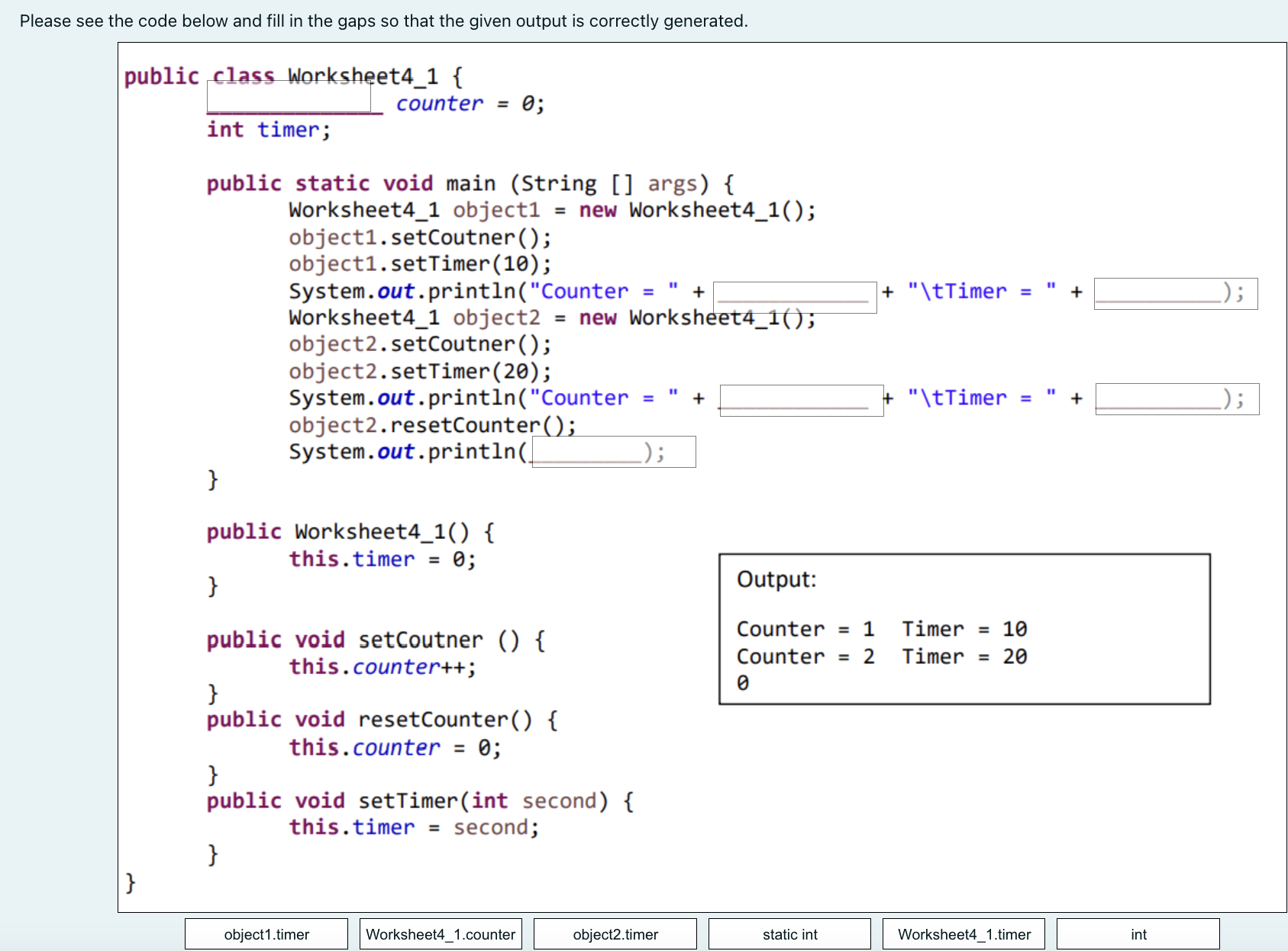This screenshot has width=1288, height=951.
Task: Click the 'public class Worksheet4_1 {' line
Action: point(293,76)
